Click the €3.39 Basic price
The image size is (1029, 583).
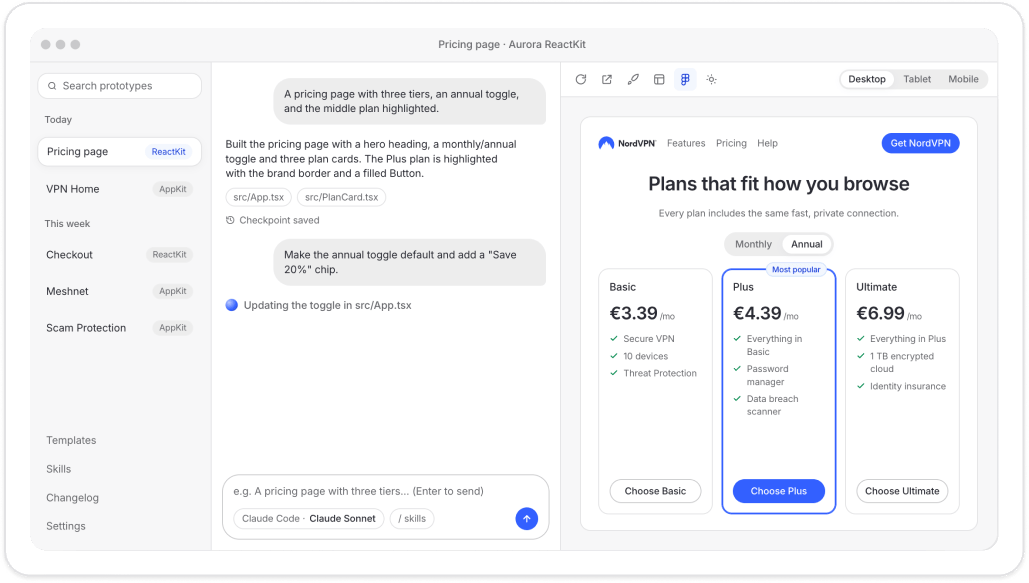tap(633, 314)
